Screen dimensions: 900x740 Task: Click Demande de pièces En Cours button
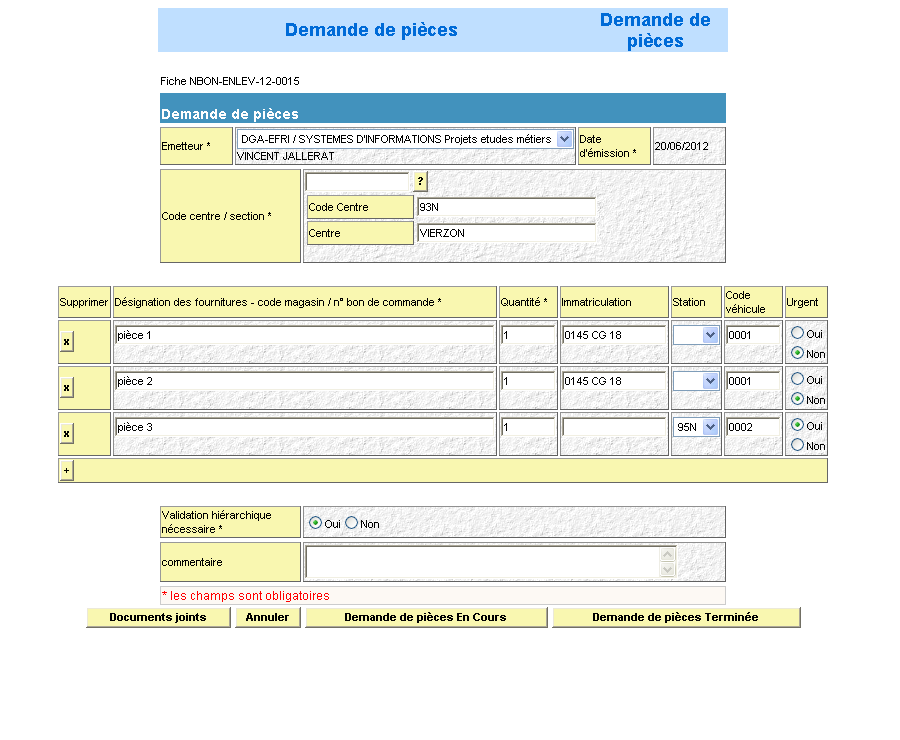click(x=425, y=617)
